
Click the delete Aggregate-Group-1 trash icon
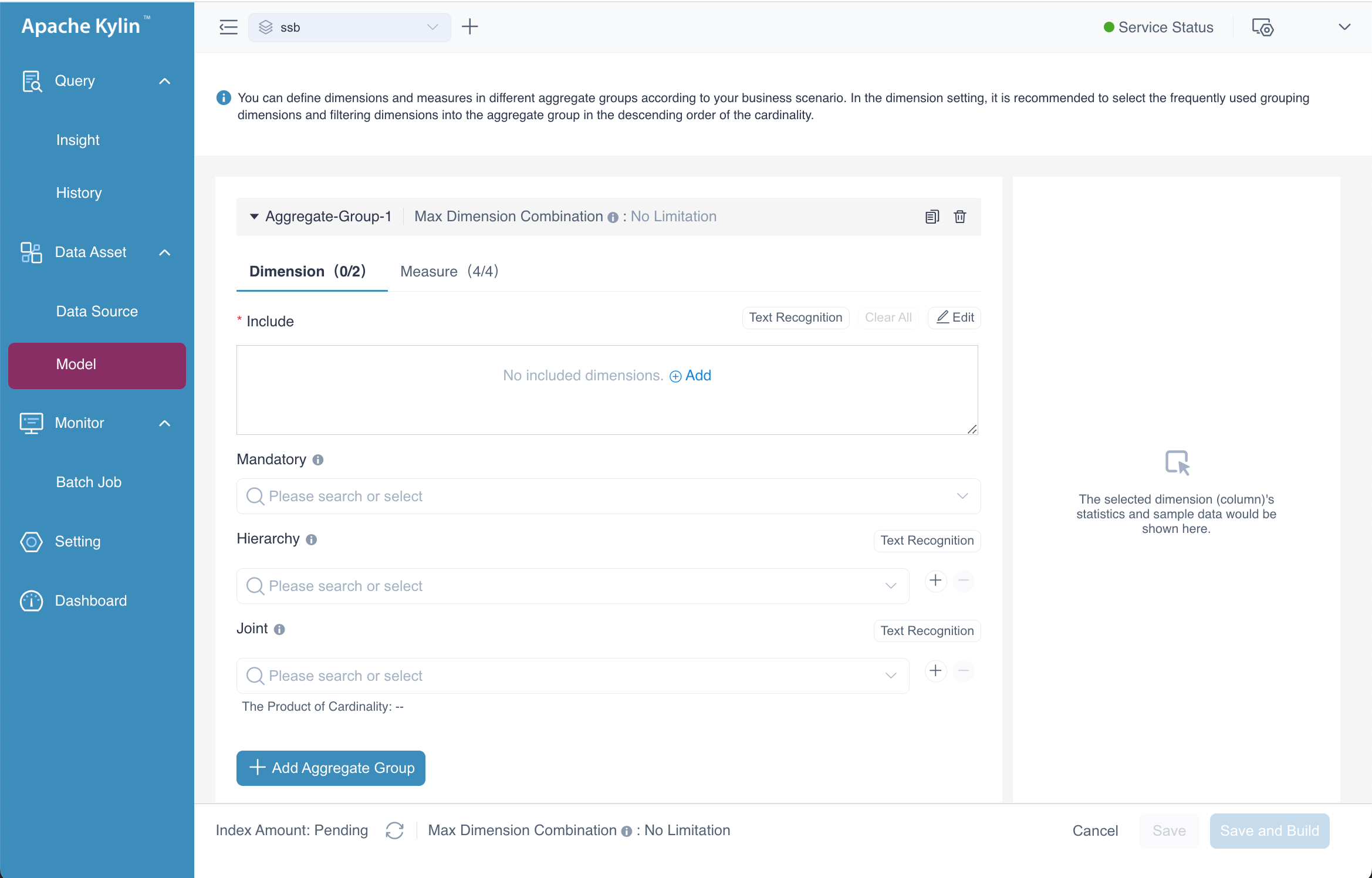coord(960,216)
